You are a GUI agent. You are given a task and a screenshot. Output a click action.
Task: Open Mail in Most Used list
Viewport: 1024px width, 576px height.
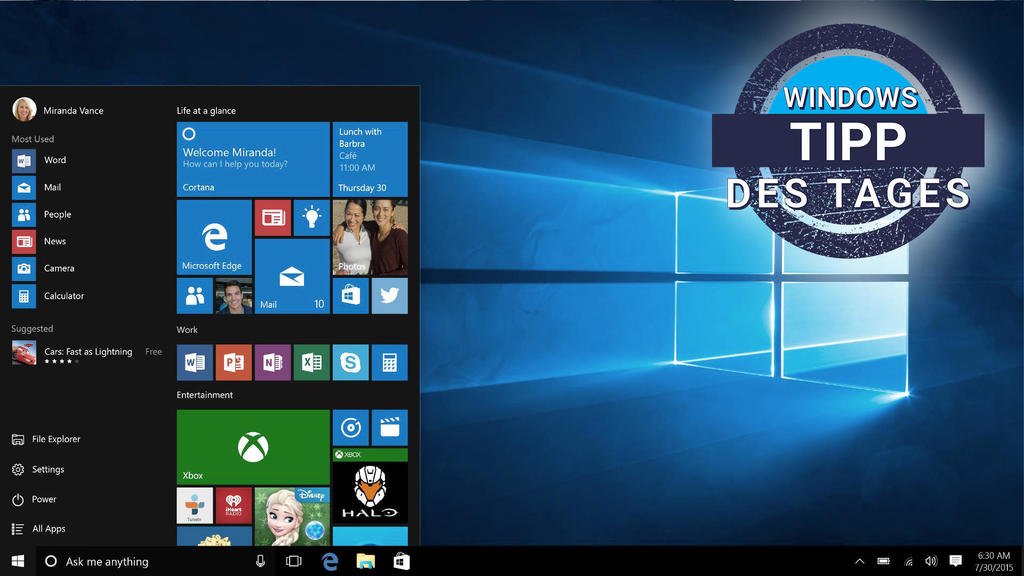click(37, 187)
